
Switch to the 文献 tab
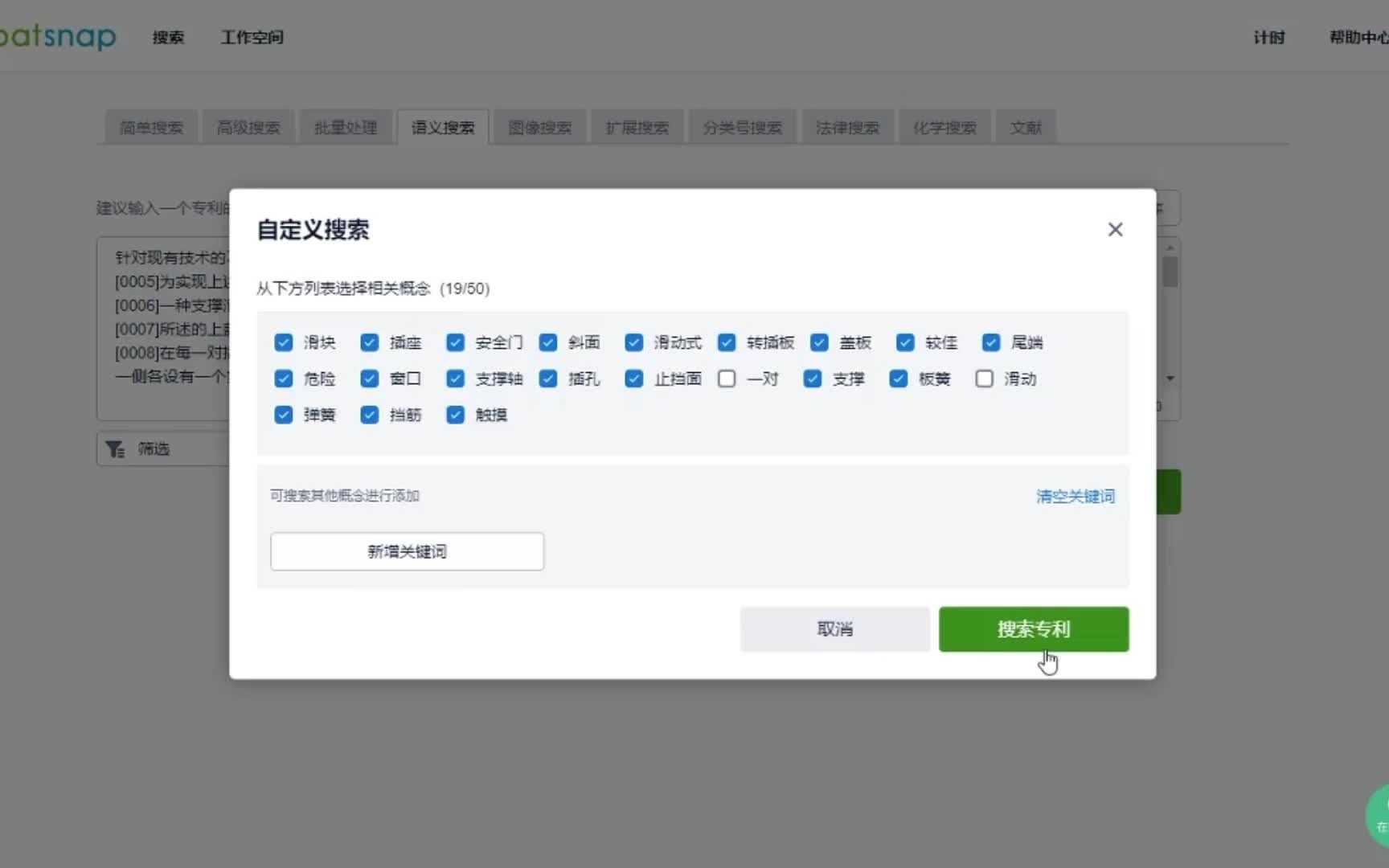tap(1026, 128)
